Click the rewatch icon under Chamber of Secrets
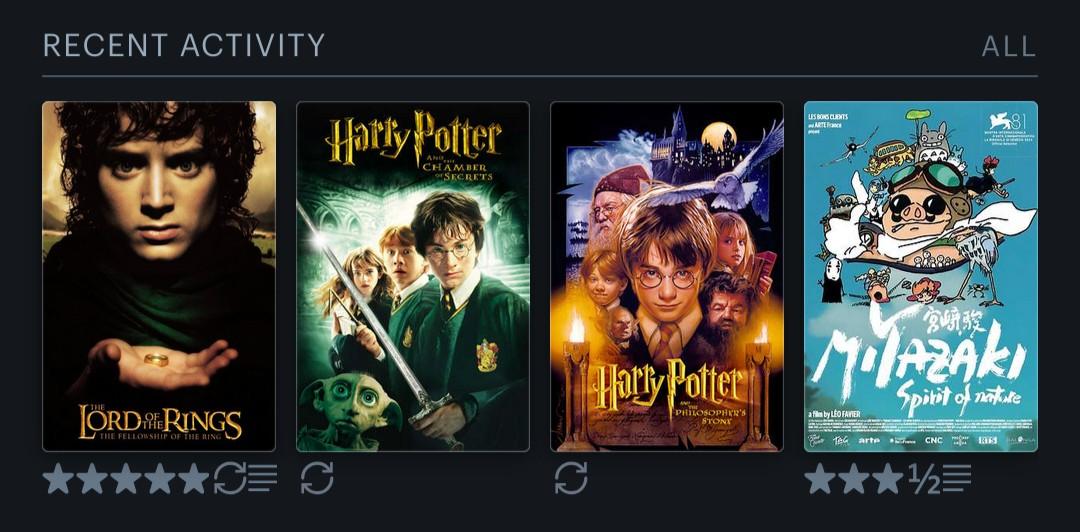 317,478
